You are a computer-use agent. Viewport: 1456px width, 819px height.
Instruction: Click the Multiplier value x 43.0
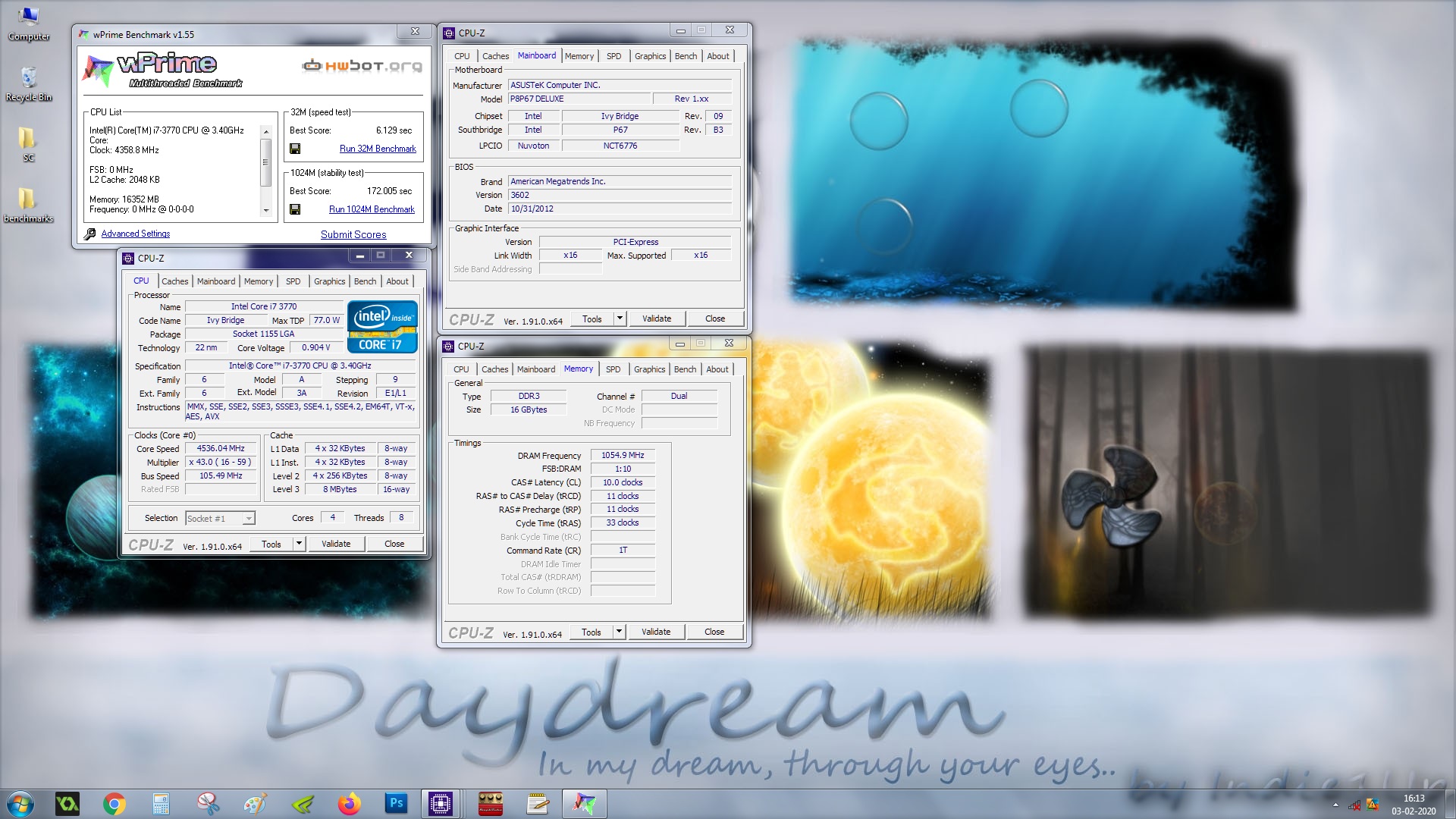point(221,462)
